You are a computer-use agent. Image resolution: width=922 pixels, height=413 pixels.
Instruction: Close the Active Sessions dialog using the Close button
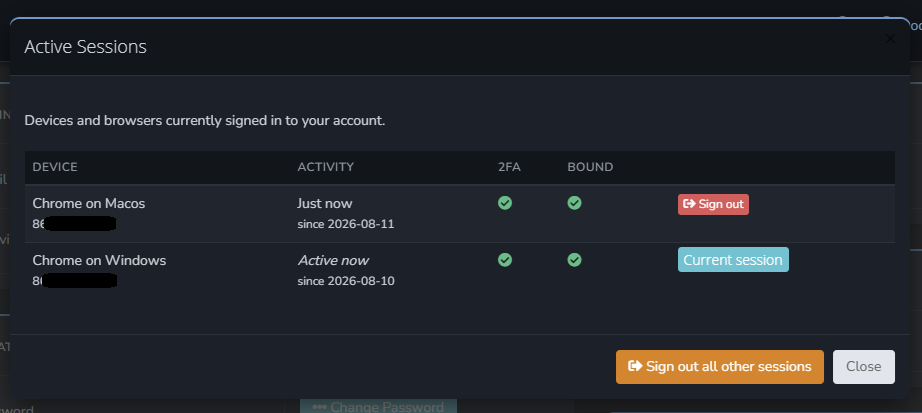(x=864, y=367)
